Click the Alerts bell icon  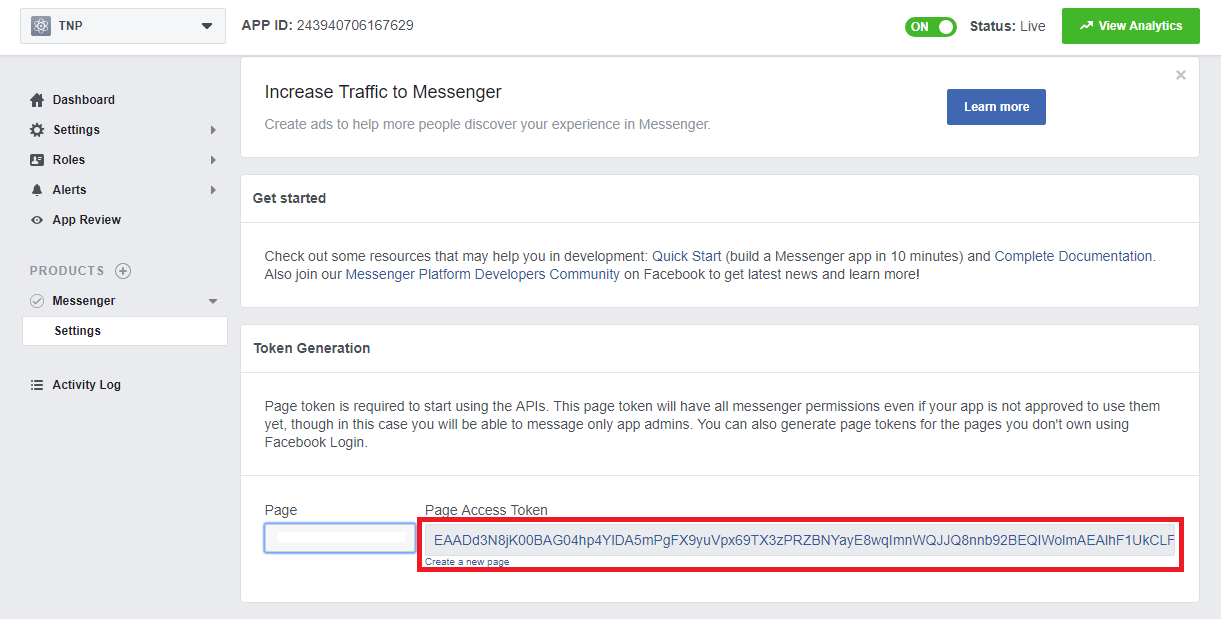[x=37, y=190]
